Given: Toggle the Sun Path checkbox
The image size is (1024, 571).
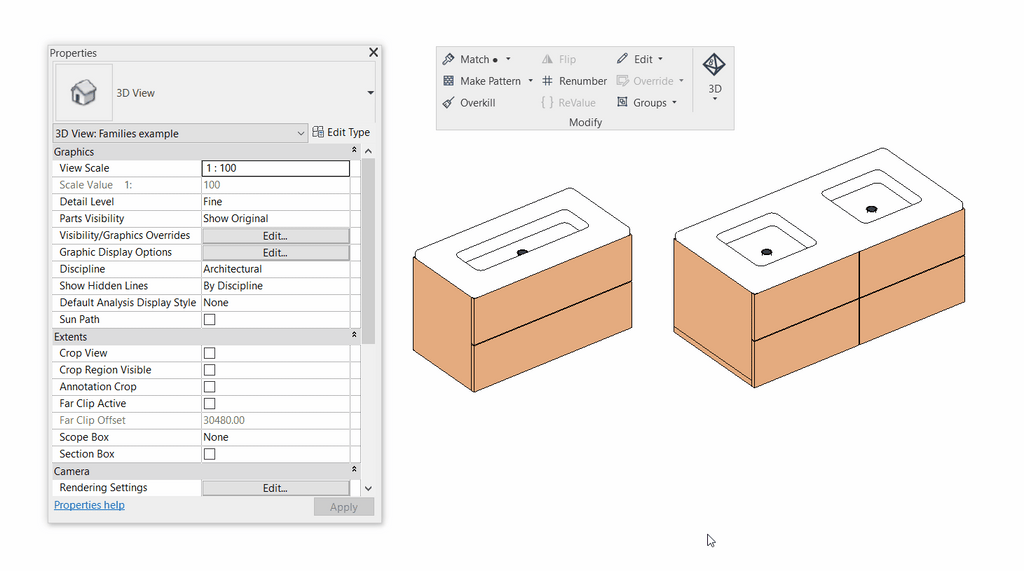Looking at the screenshot, I should [x=210, y=319].
